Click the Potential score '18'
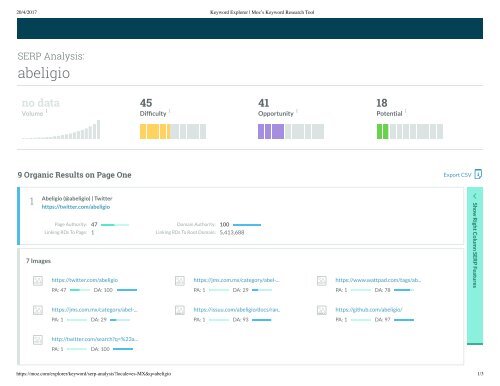This screenshot has height=386, width=500. pos(382,103)
